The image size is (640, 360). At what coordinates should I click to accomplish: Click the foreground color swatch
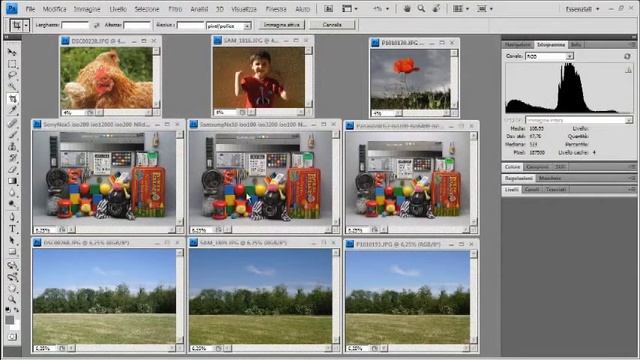click(x=10, y=320)
